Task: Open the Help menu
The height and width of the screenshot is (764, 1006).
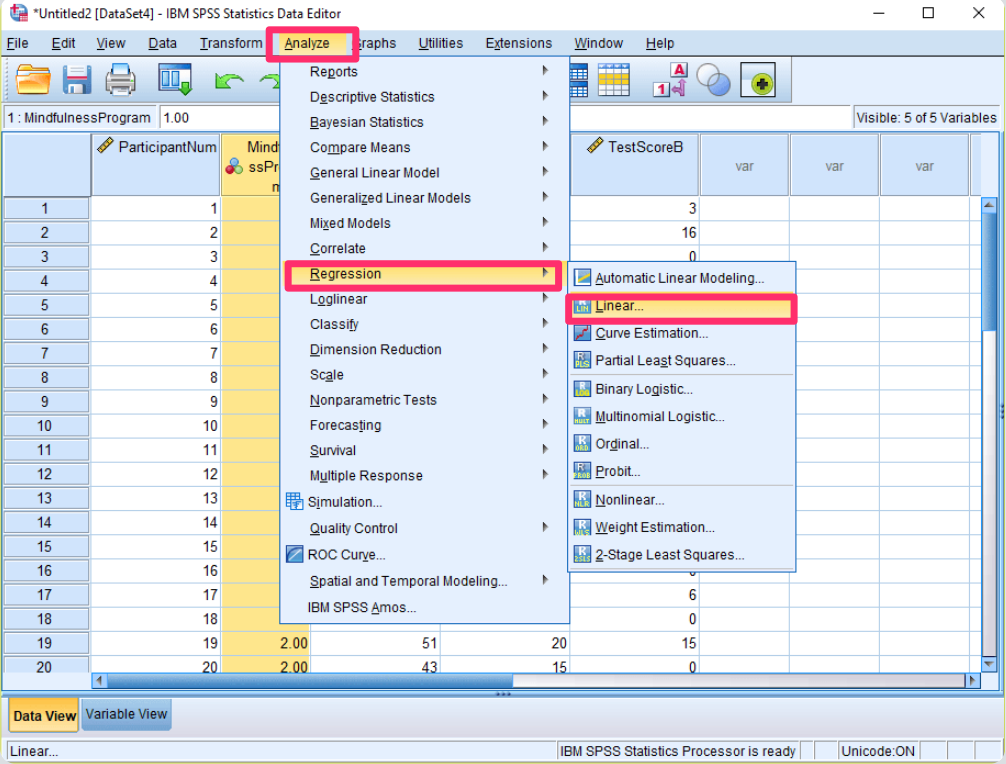Action: [x=660, y=44]
